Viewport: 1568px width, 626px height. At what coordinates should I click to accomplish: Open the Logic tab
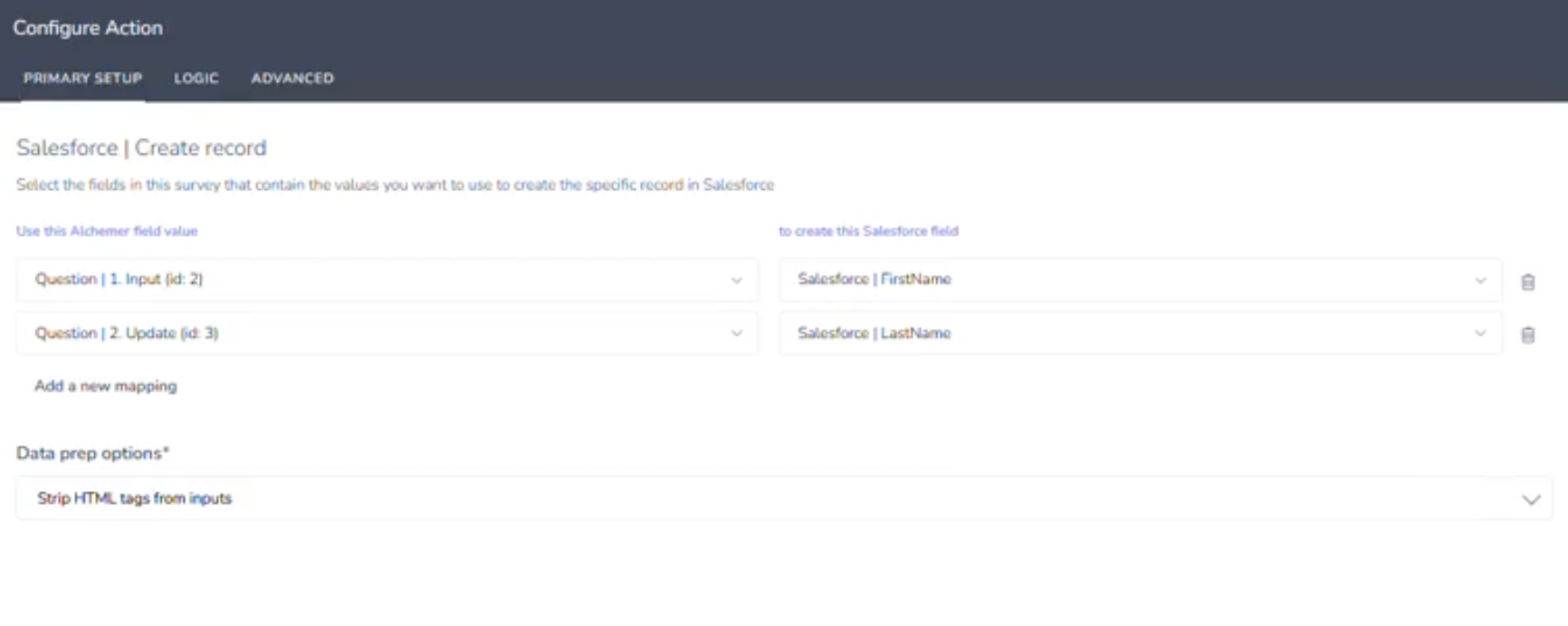[196, 78]
